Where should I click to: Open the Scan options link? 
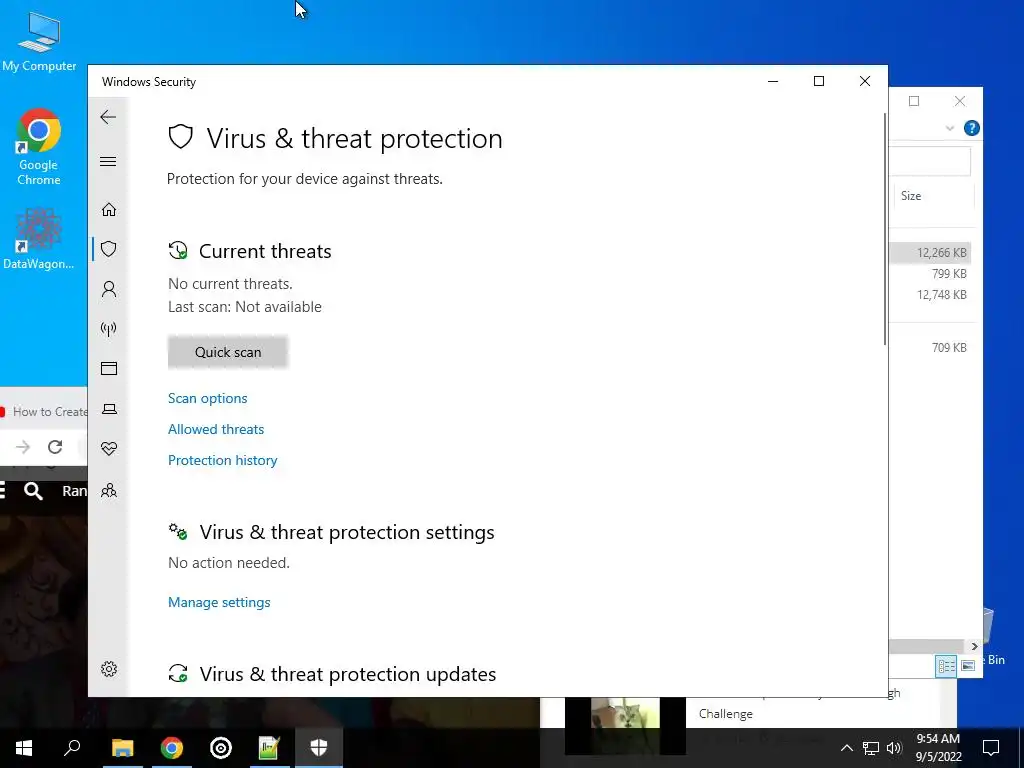[x=208, y=398]
